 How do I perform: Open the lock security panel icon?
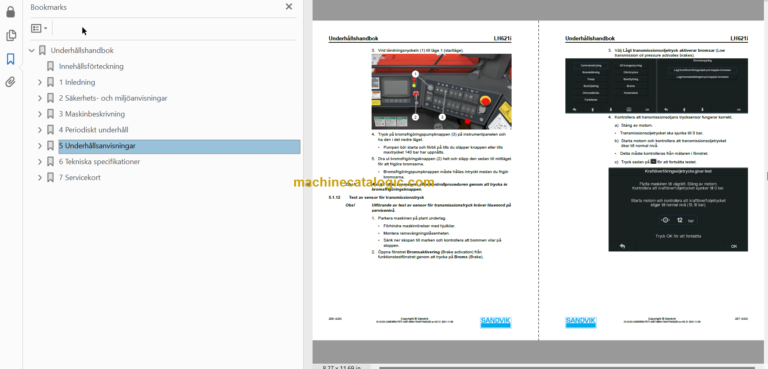tap(10, 12)
